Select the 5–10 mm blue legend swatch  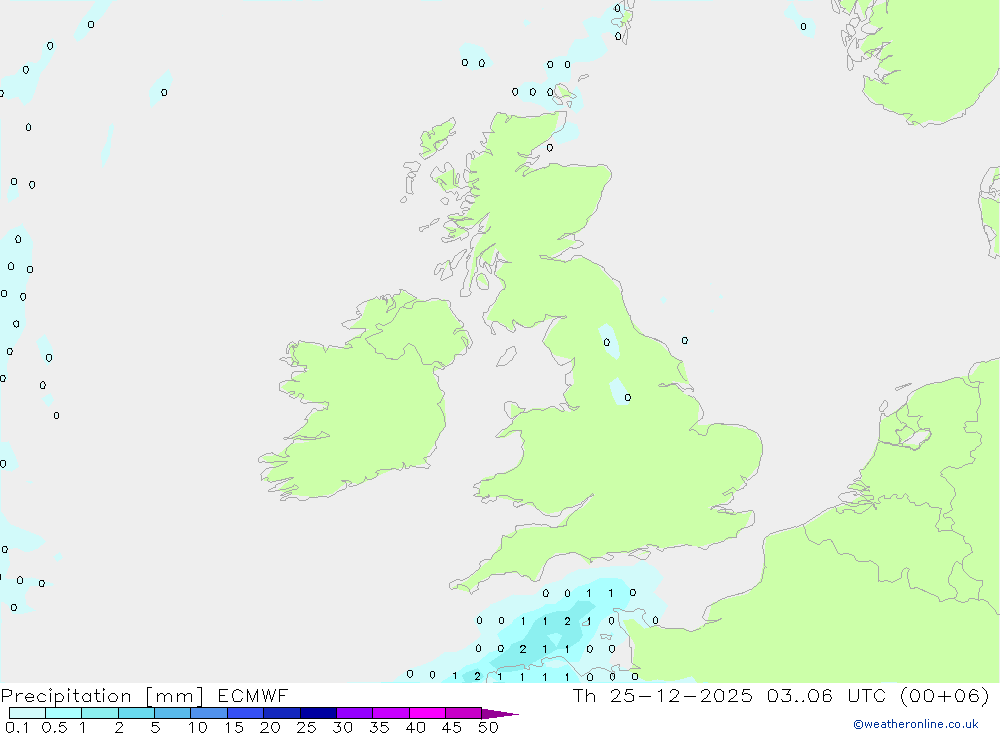pos(172,714)
